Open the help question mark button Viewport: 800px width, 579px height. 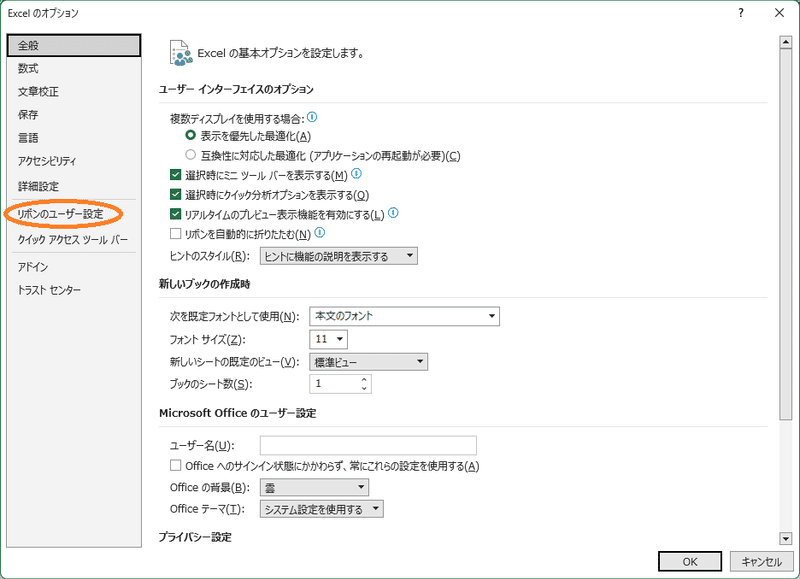741,13
